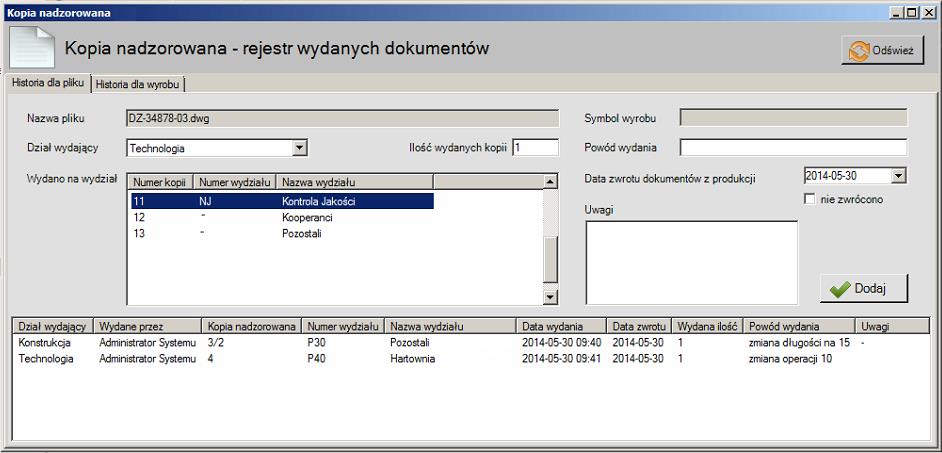
Task: Select the Konstrukcja history row
Action: tap(471, 342)
